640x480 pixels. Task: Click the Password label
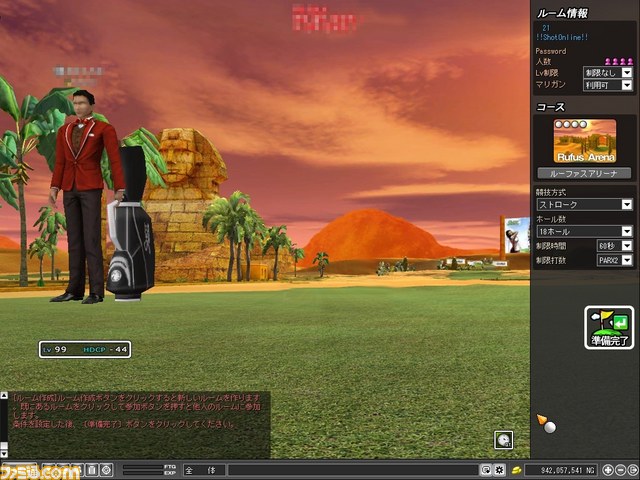[x=551, y=51]
